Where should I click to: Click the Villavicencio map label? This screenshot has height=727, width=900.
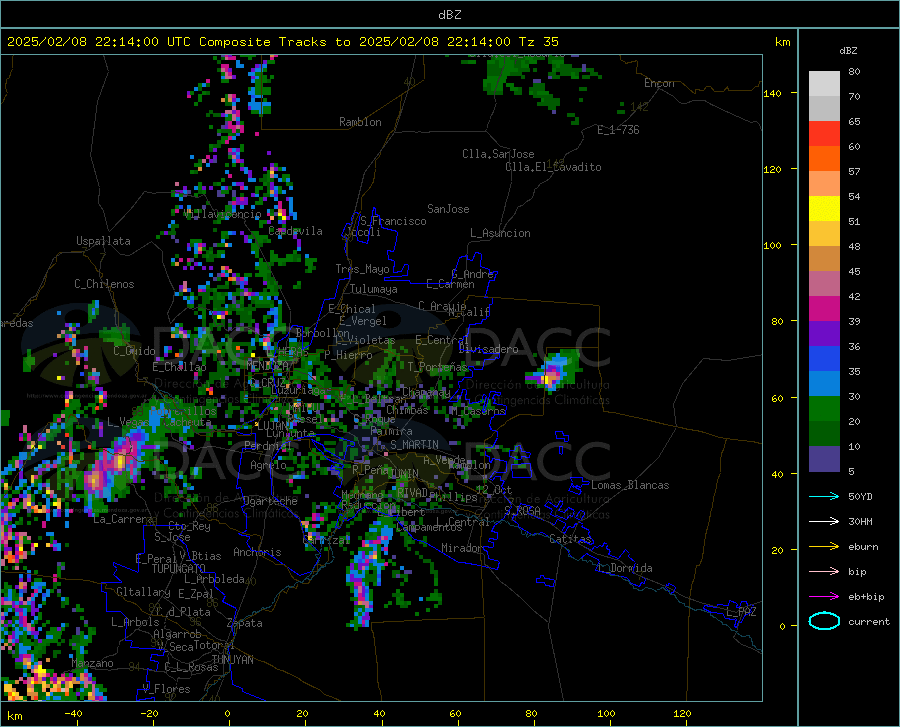223,214
